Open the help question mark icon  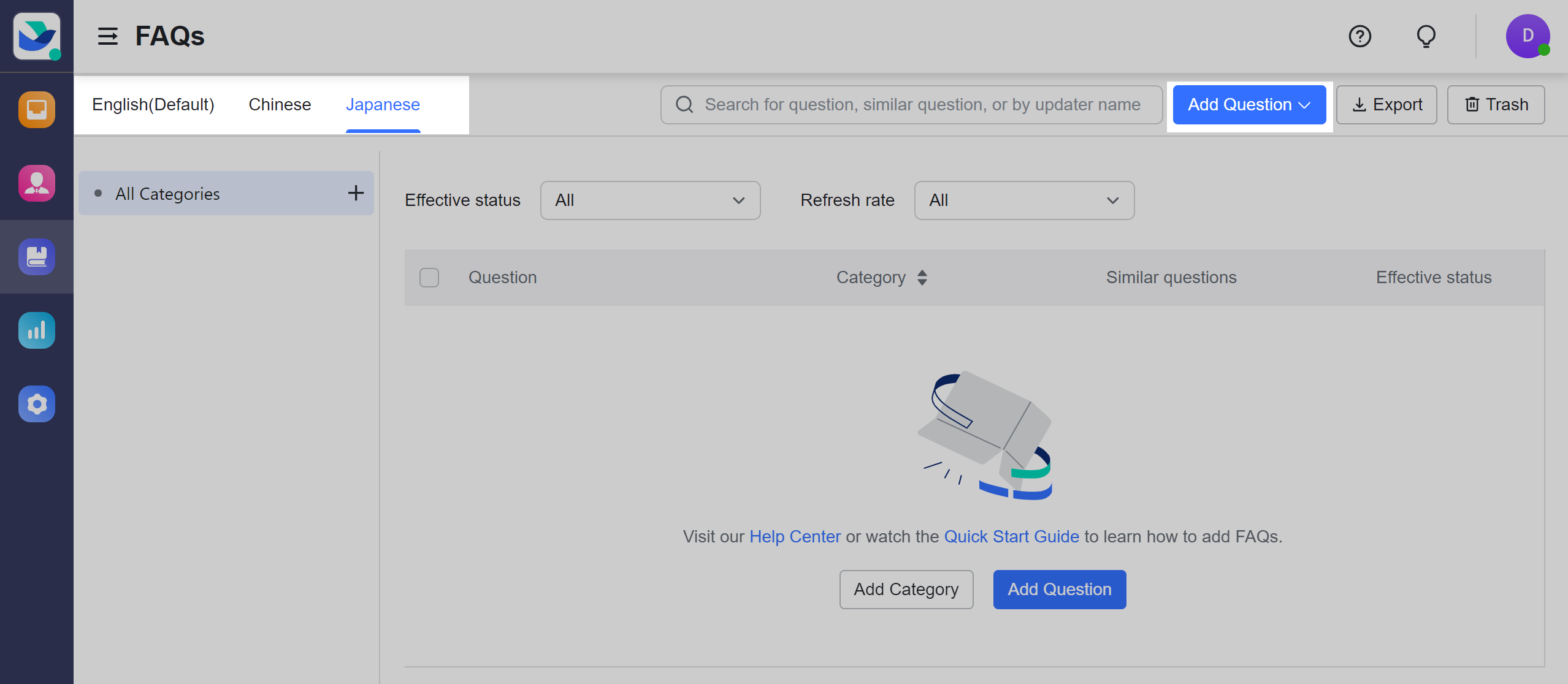pos(1360,36)
